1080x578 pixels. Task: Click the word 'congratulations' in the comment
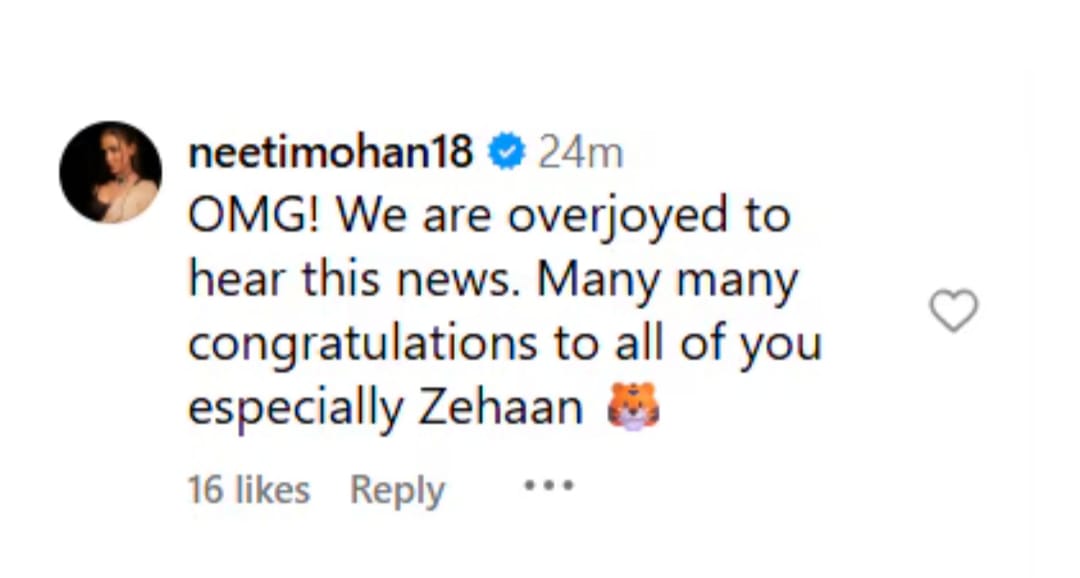point(362,345)
